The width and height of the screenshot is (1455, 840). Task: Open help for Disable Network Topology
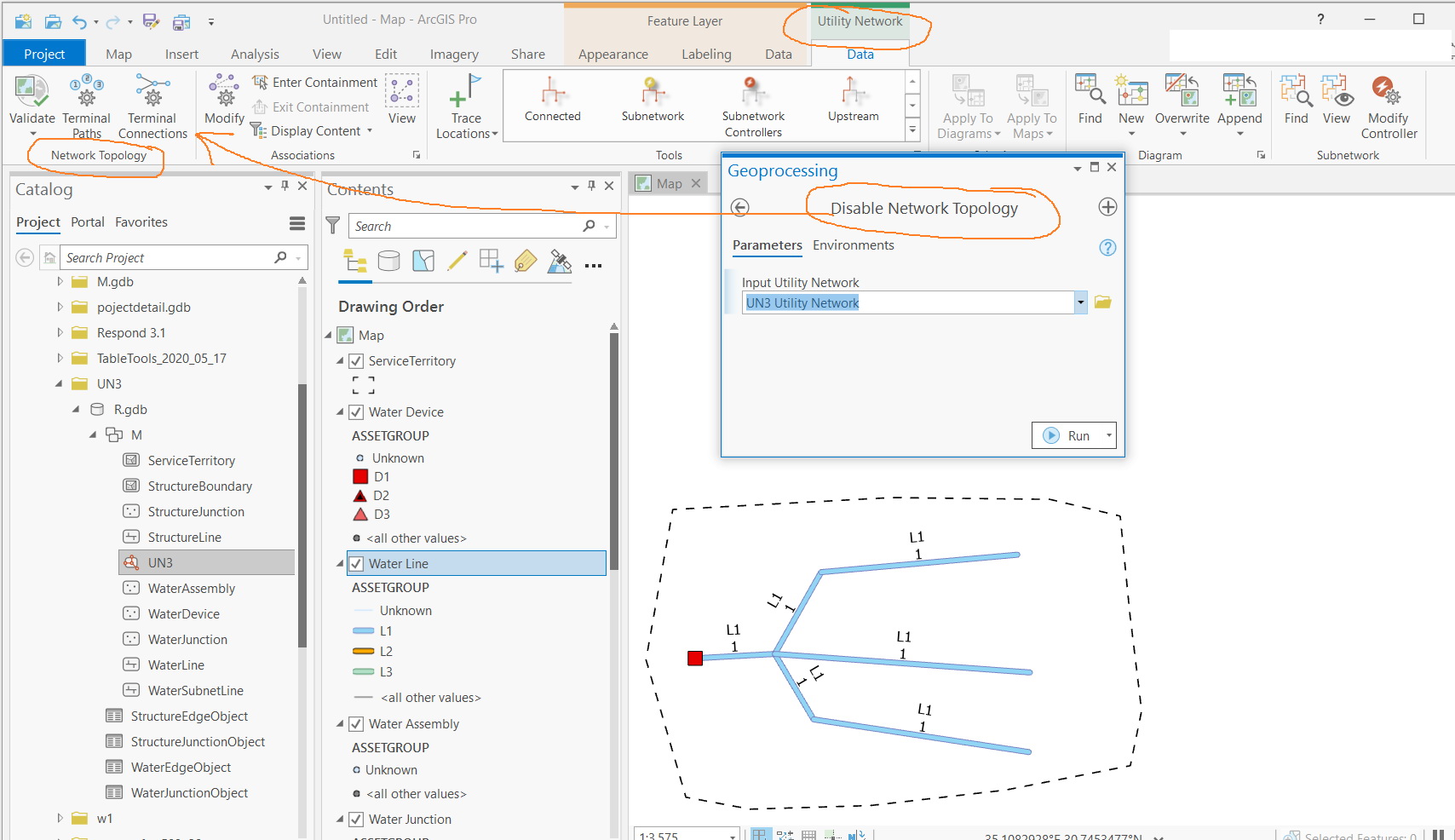point(1107,247)
